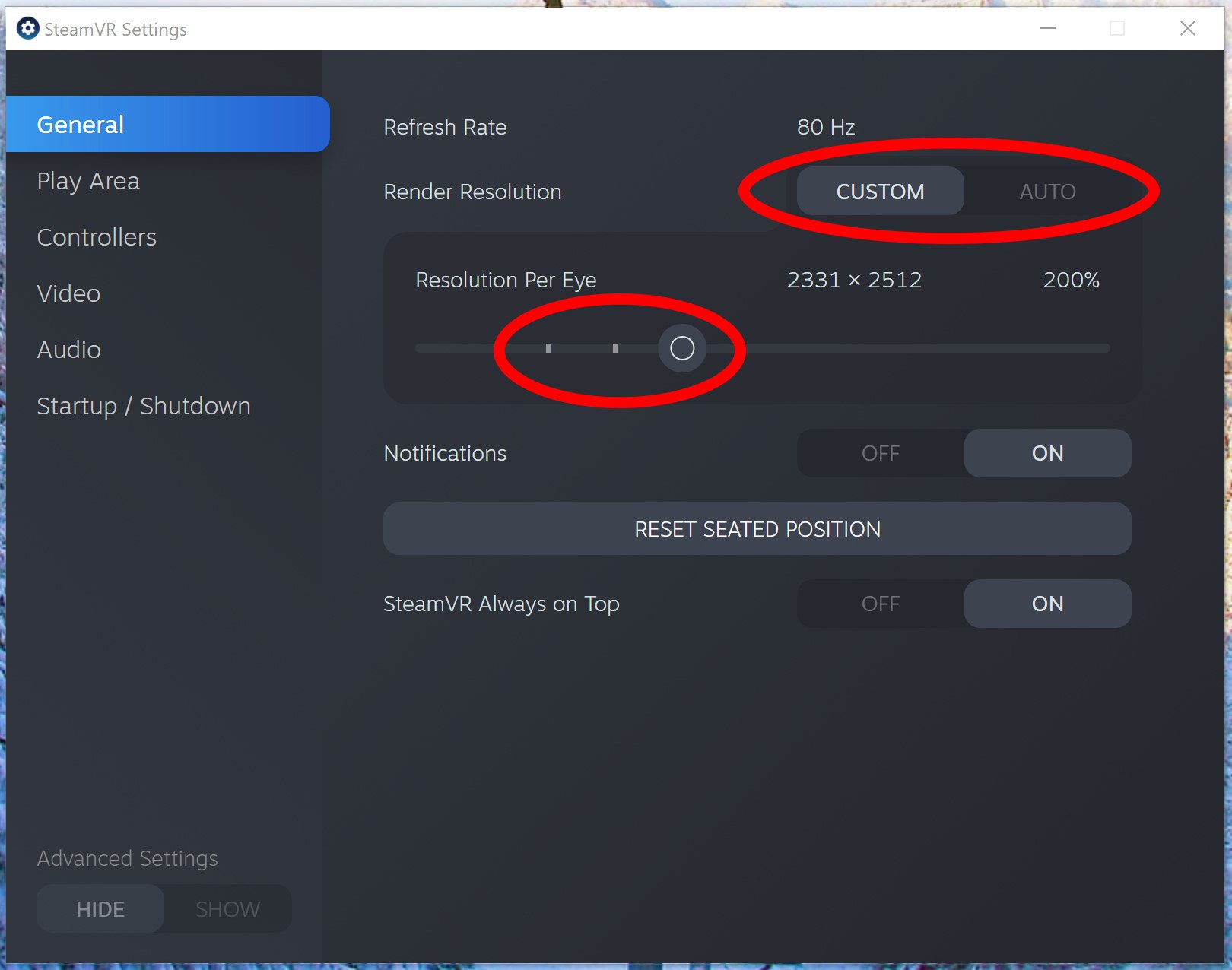Go to the Video settings tab
Viewport: 1232px width, 970px height.
(x=68, y=293)
